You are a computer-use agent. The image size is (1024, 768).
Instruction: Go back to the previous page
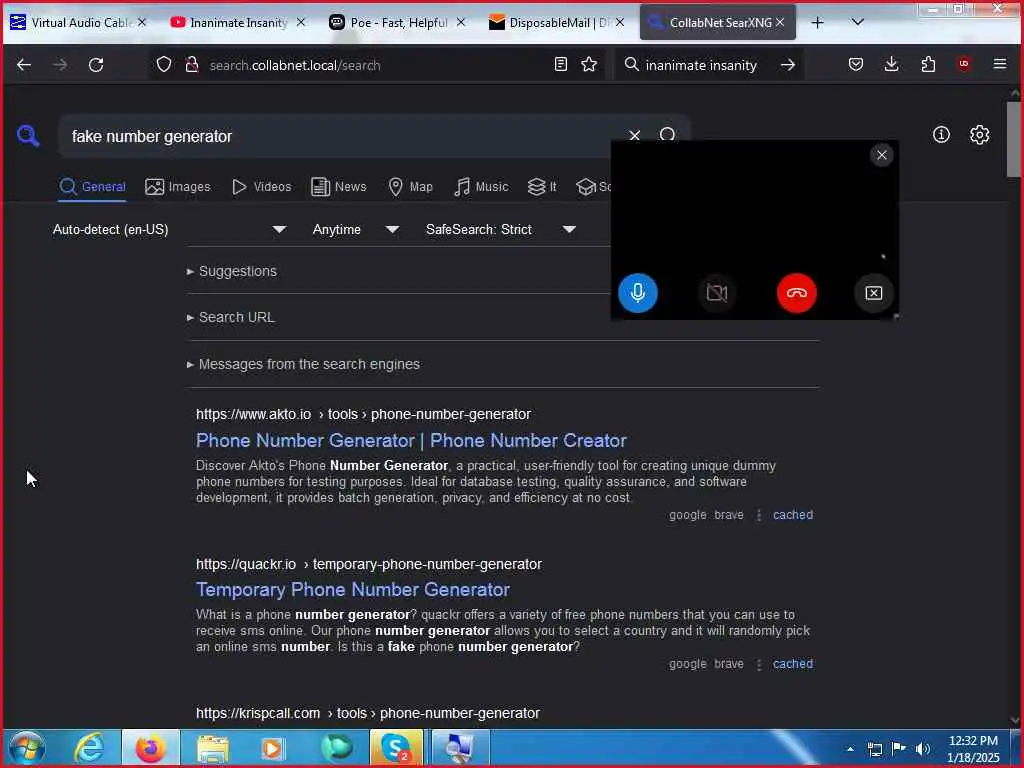[24, 65]
